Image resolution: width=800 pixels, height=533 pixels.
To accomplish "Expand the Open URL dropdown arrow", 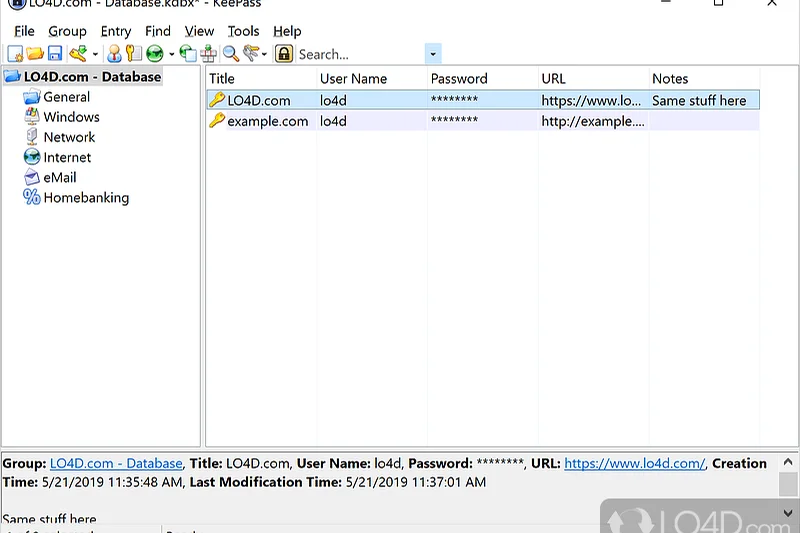I will point(171,54).
